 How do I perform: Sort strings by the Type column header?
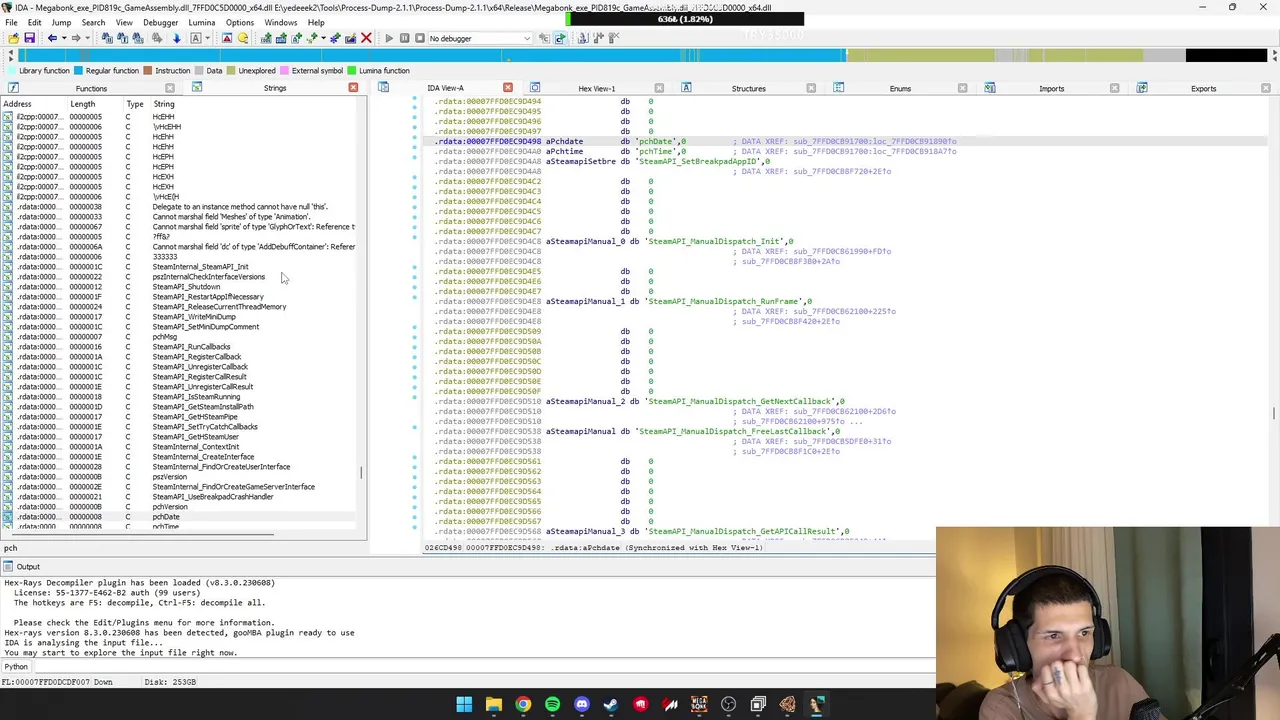135,104
